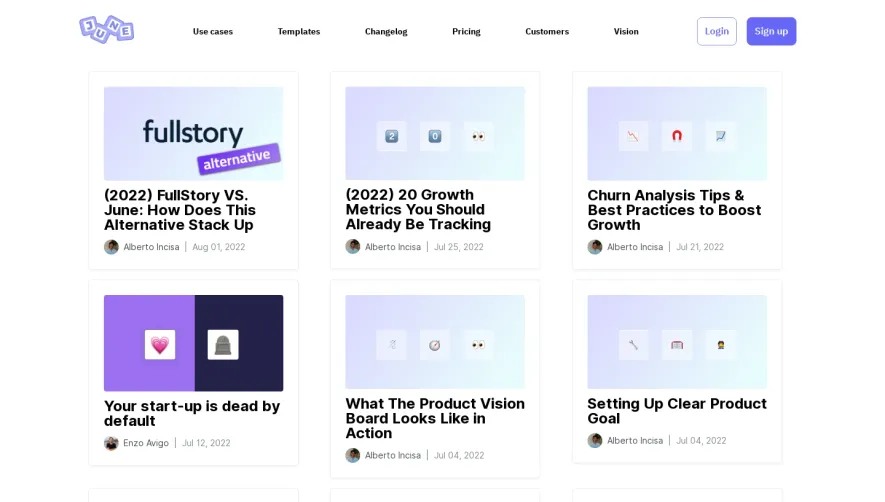Image resolution: width=885 pixels, height=502 pixels.
Task: Click Alberto Incisa on Growth Metrics article
Action: (393, 247)
